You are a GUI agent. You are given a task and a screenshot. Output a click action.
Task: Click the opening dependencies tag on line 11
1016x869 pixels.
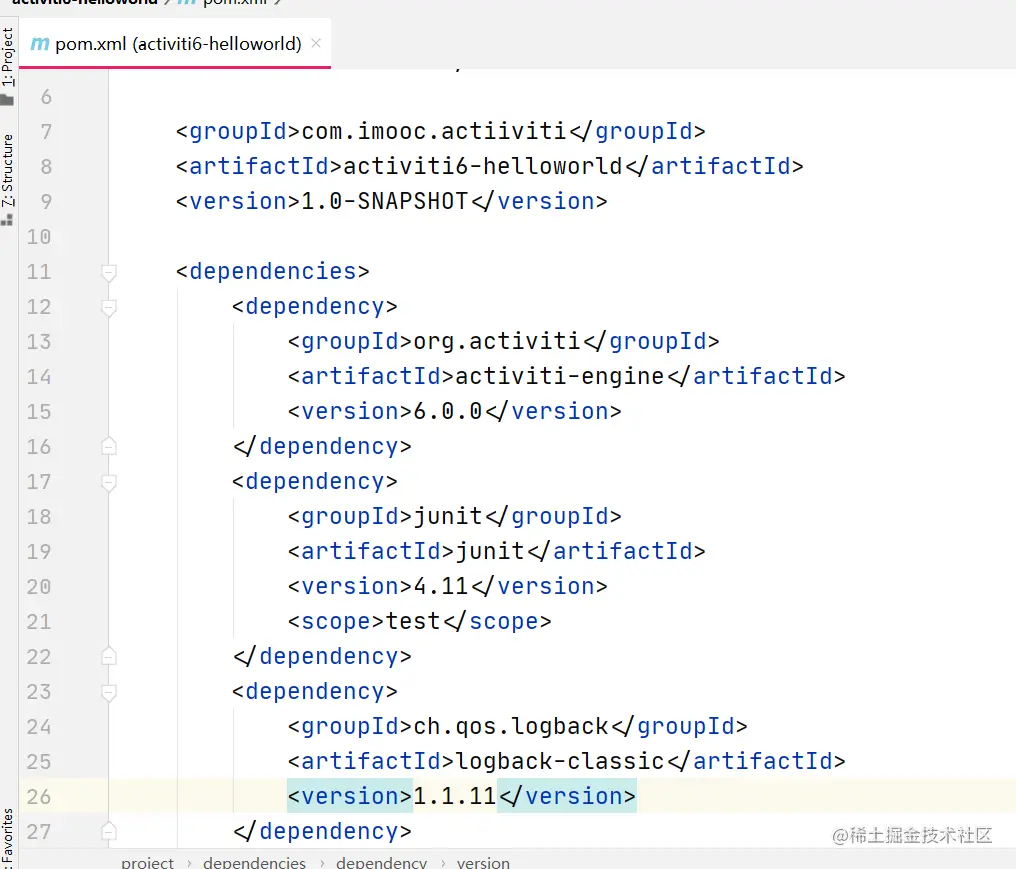pyautogui.click(x=273, y=272)
